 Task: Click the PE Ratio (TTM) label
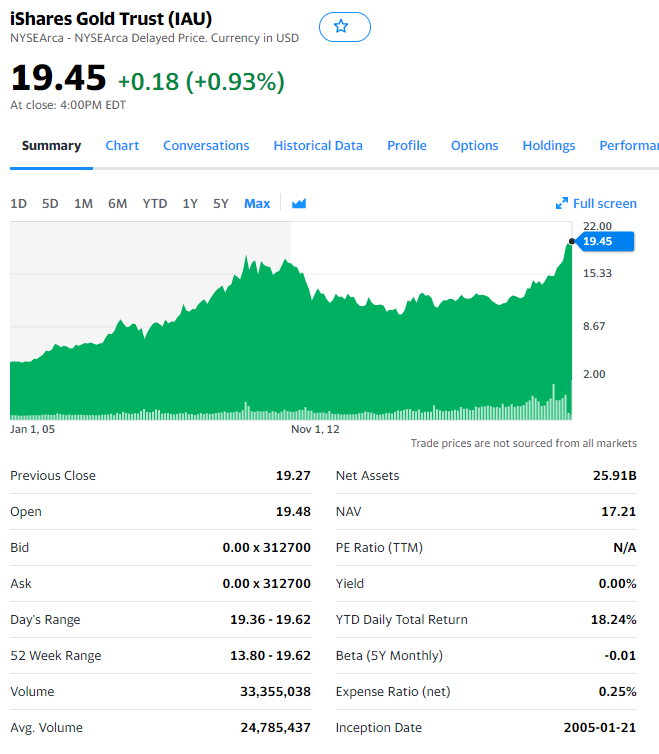pos(379,548)
